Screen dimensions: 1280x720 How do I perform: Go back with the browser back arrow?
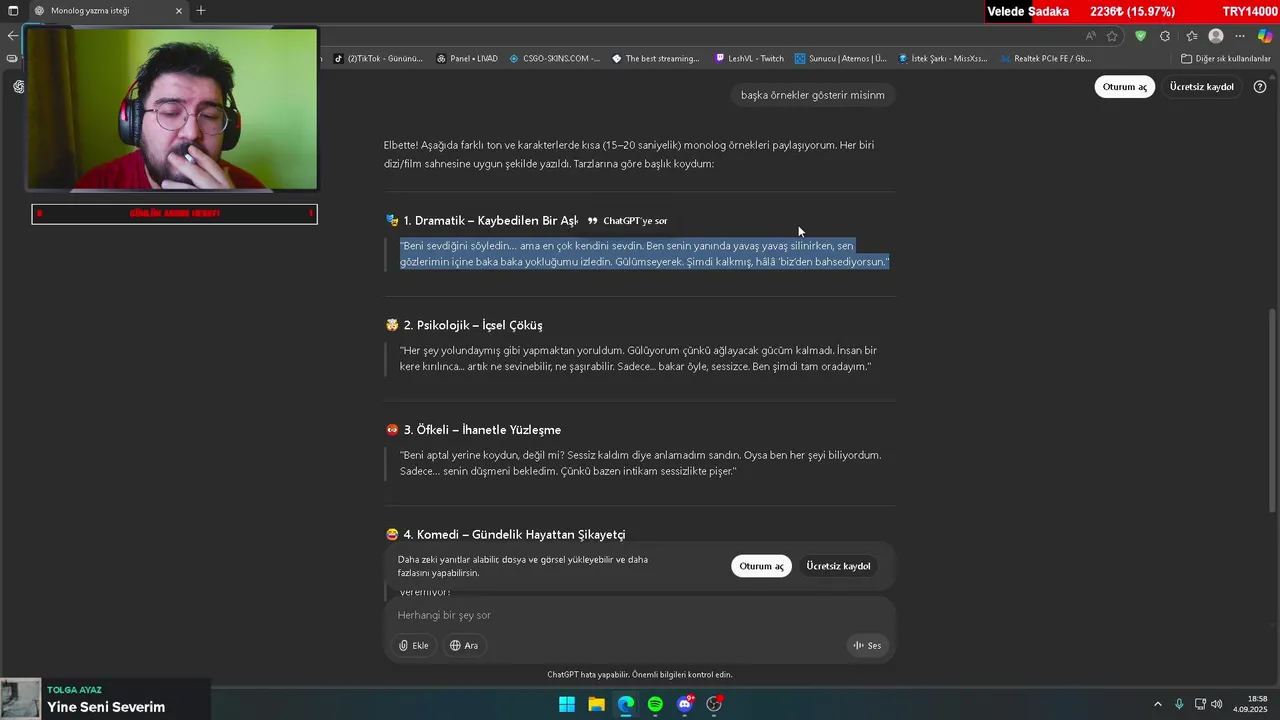[12, 36]
